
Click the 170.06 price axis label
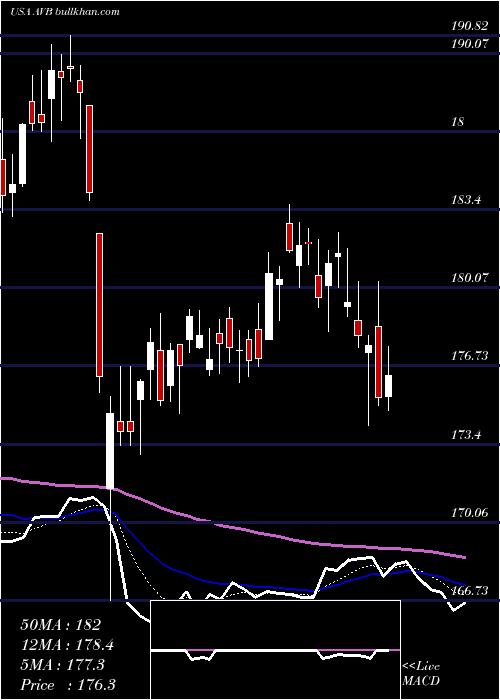[469, 513]
